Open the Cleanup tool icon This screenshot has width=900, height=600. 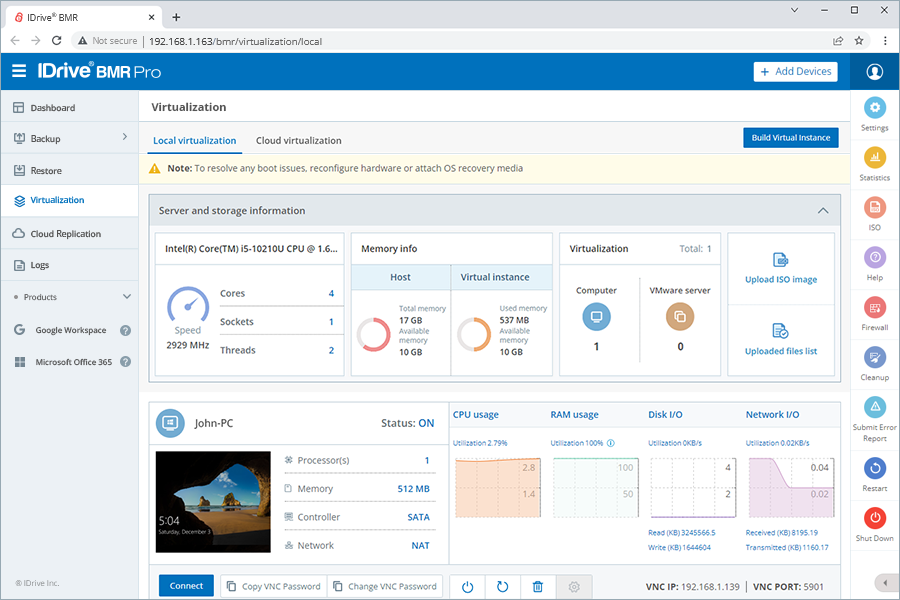point(874,357)
